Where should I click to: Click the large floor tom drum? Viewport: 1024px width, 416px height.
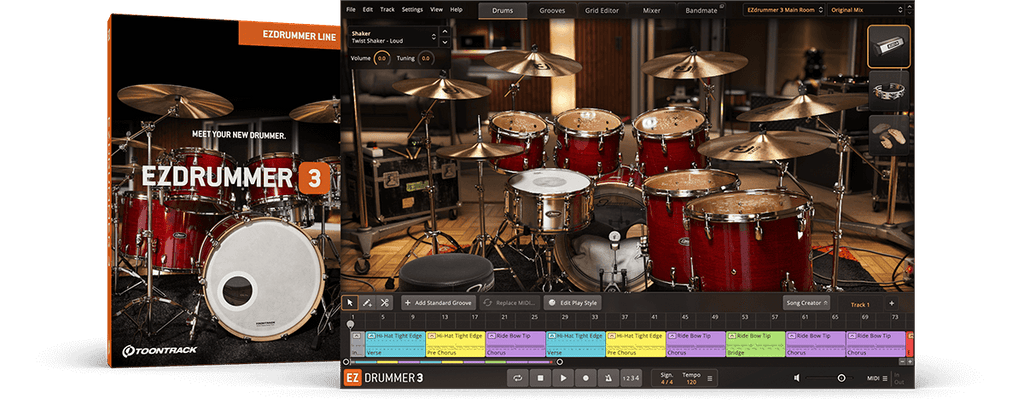click(749, 240)
